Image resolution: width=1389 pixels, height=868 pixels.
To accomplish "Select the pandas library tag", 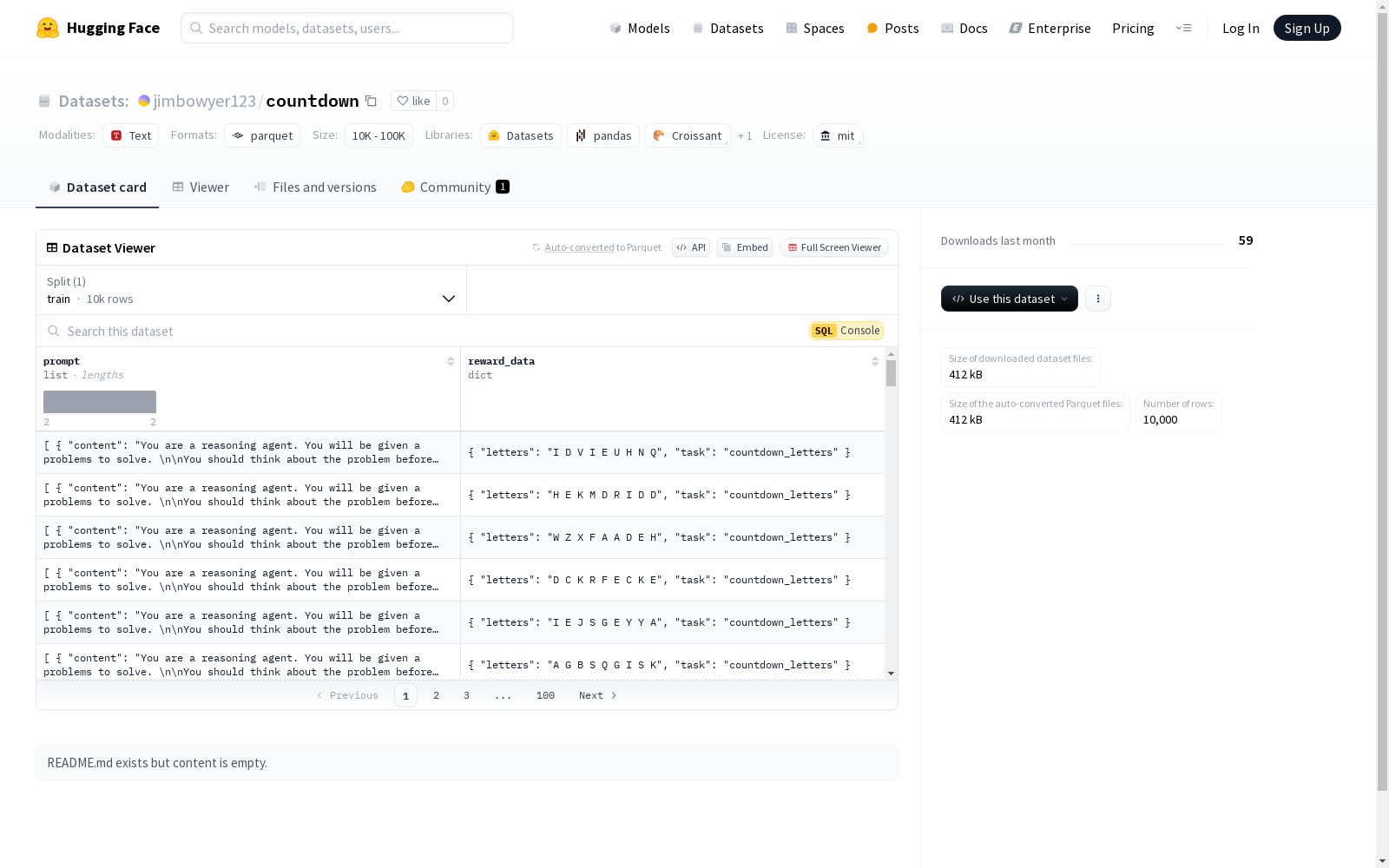I will [603, 135].
